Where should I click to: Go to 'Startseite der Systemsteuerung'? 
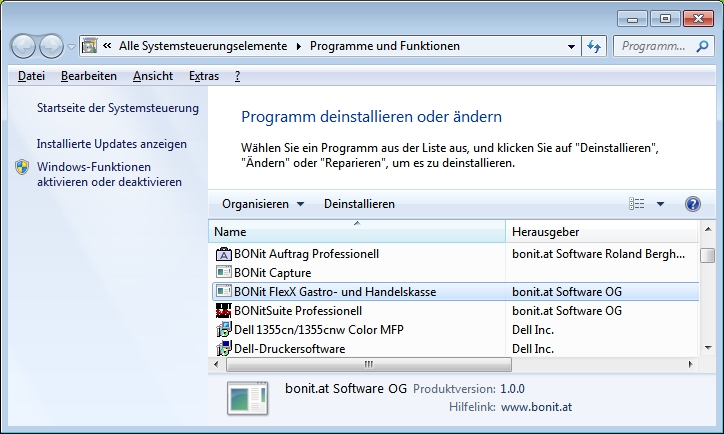pyautogui.click(x=118, y=108)
